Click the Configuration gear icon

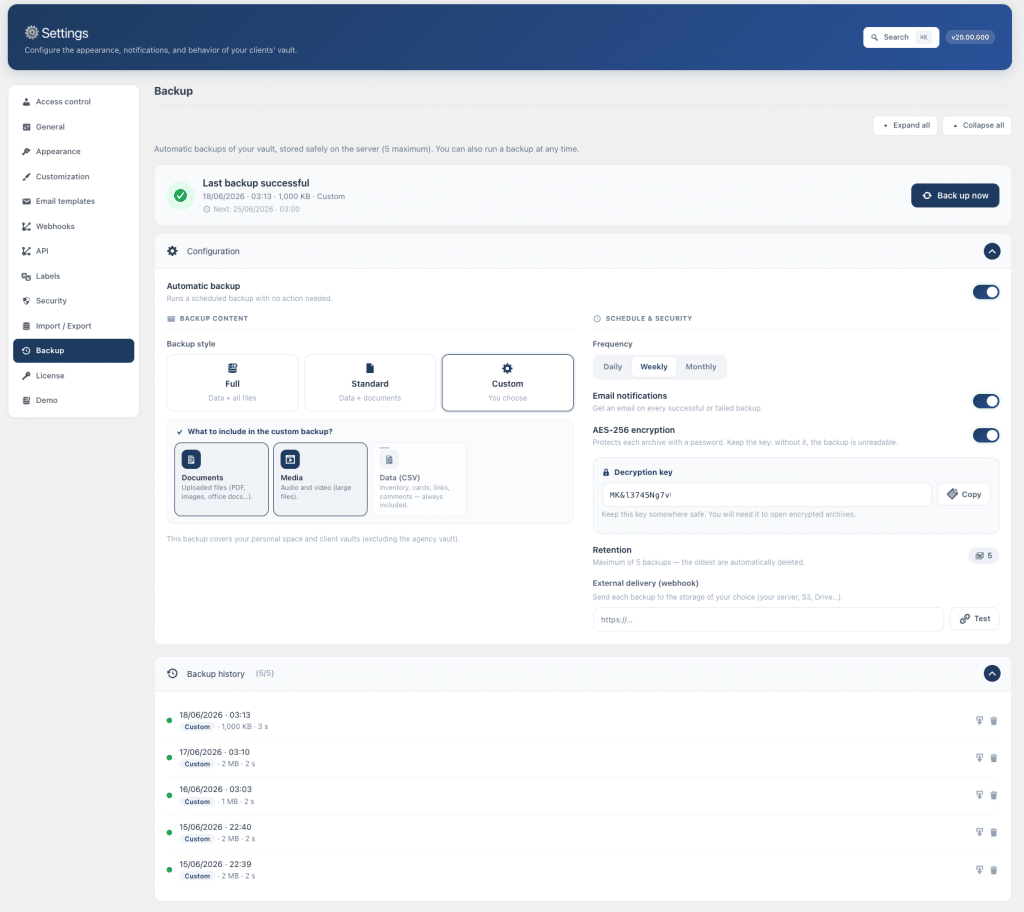tap(172, 251)
